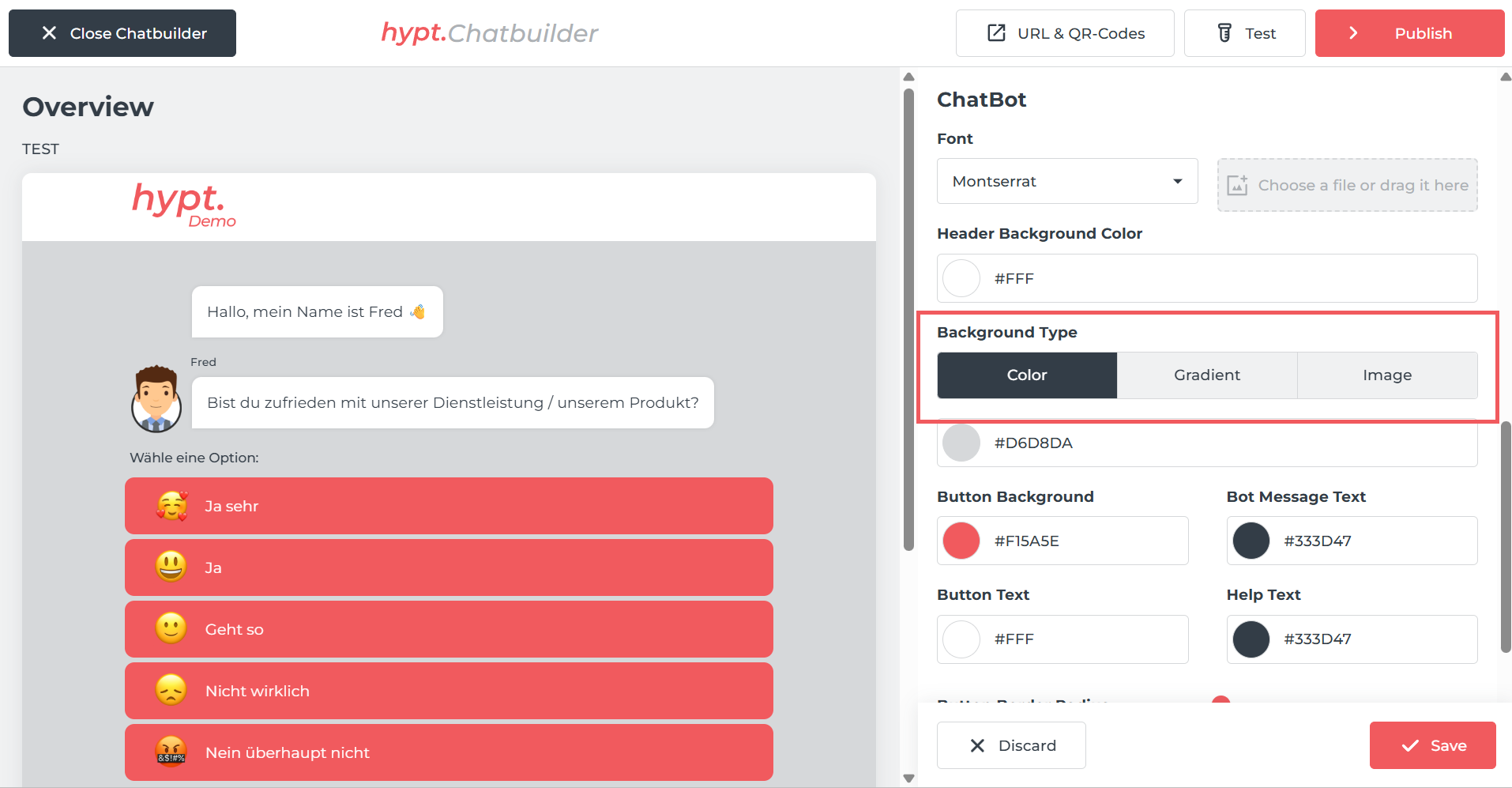
Task: Open Bot Message Text color swatch
Action: (x=1251, y=541)
